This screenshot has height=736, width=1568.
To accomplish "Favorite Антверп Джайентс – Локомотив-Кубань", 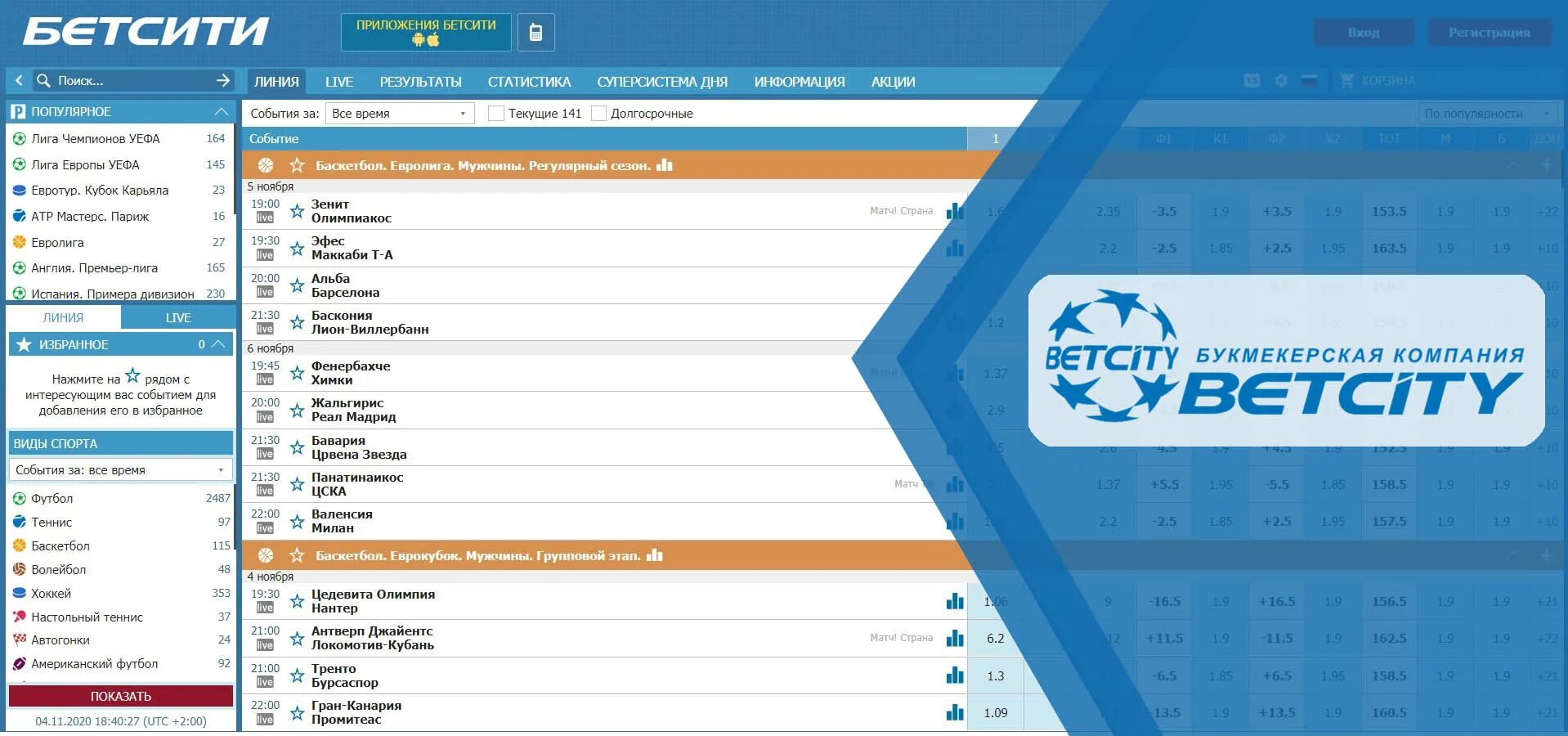I will click(x=297, y=638).
